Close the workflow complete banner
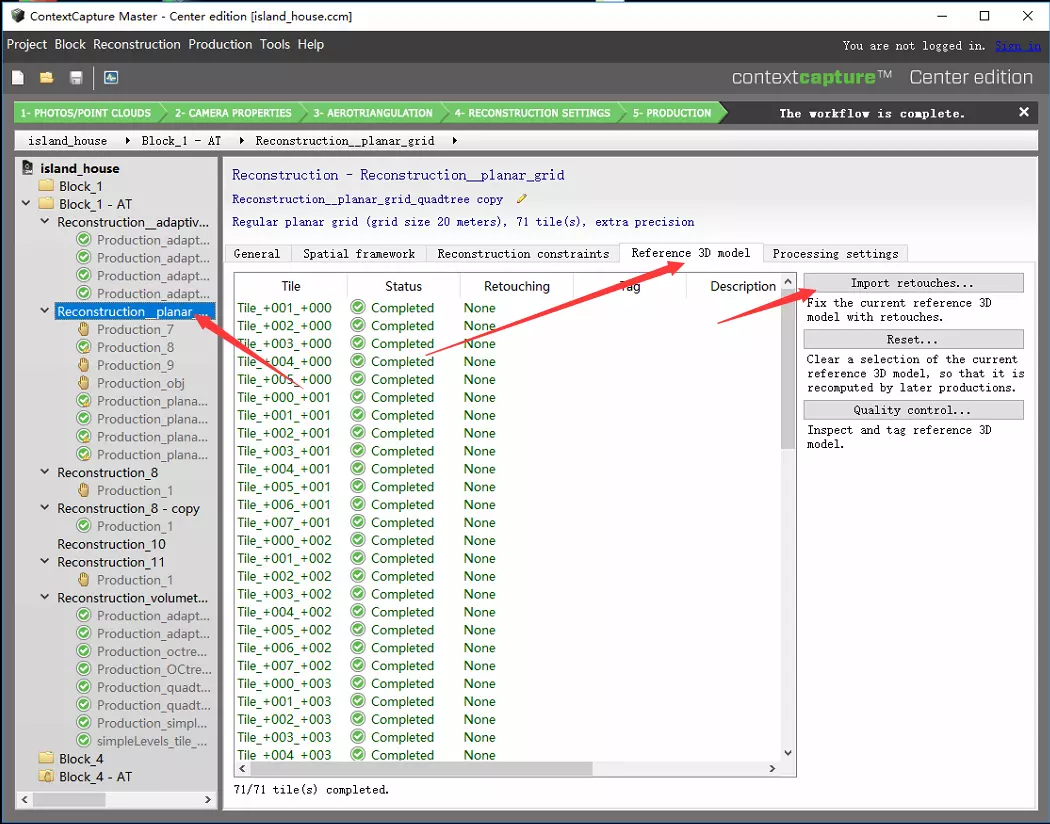Viewport: 1050px width, 824px height. pos(1024,112)
